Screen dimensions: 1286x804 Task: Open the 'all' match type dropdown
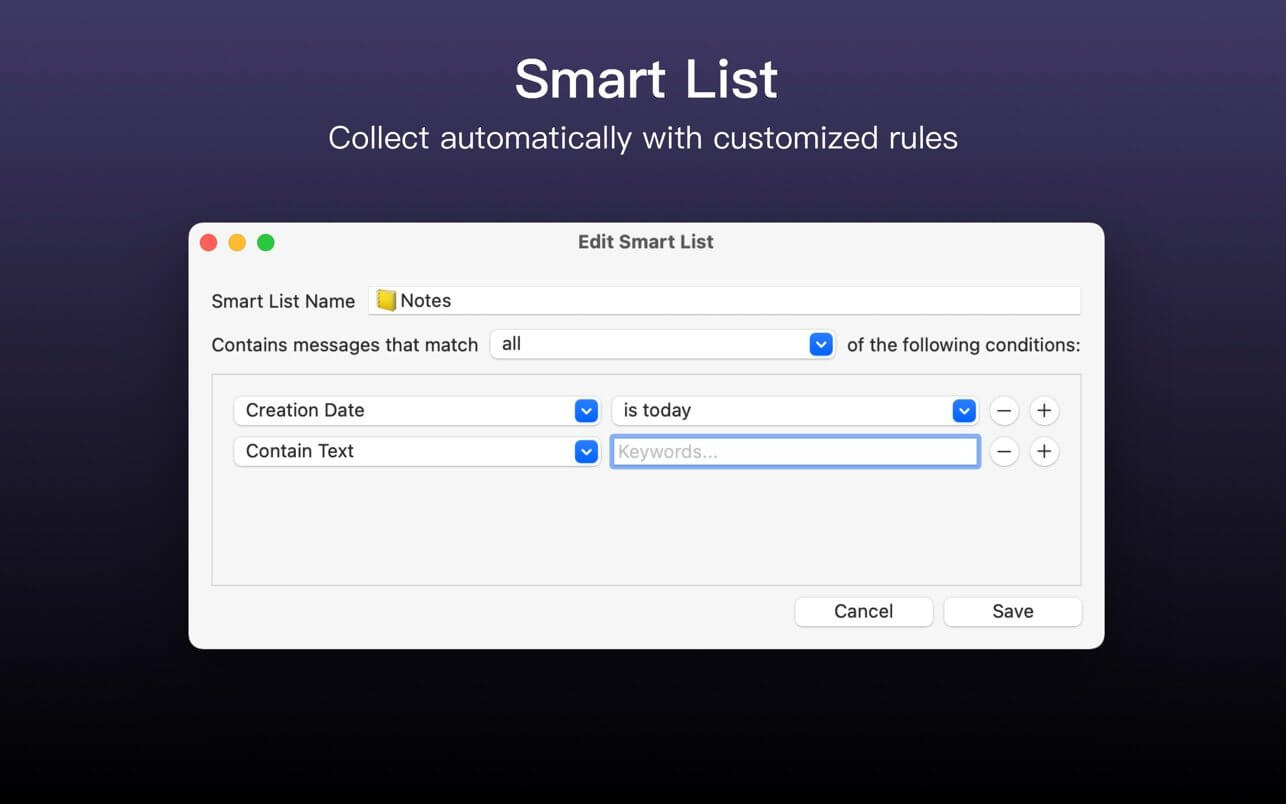(x=662, y=345)
